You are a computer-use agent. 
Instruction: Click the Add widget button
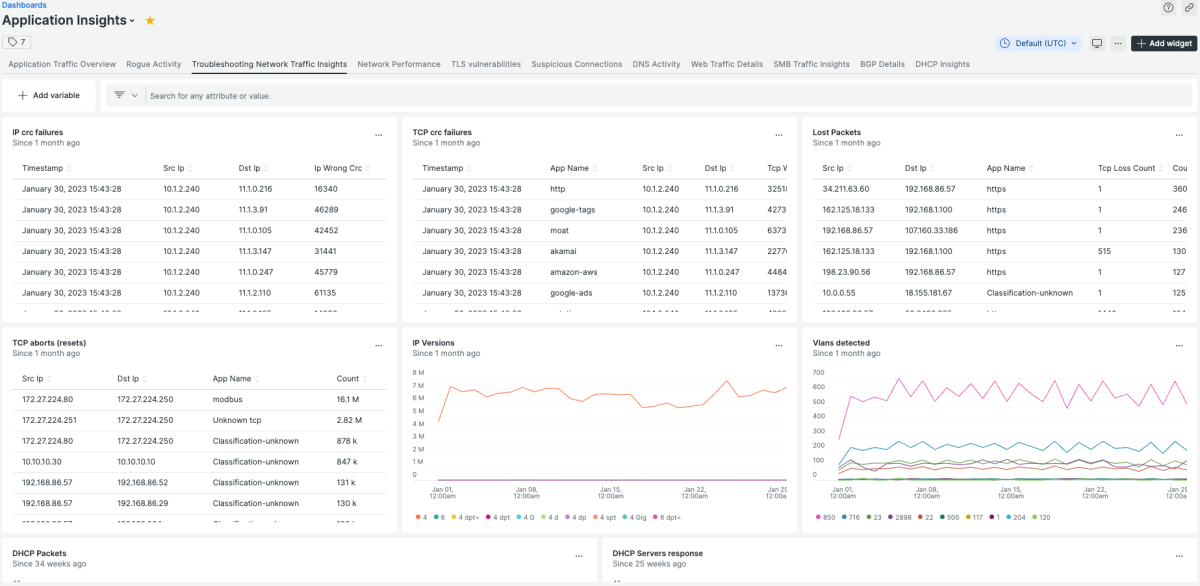click(x=1164, y=43)
